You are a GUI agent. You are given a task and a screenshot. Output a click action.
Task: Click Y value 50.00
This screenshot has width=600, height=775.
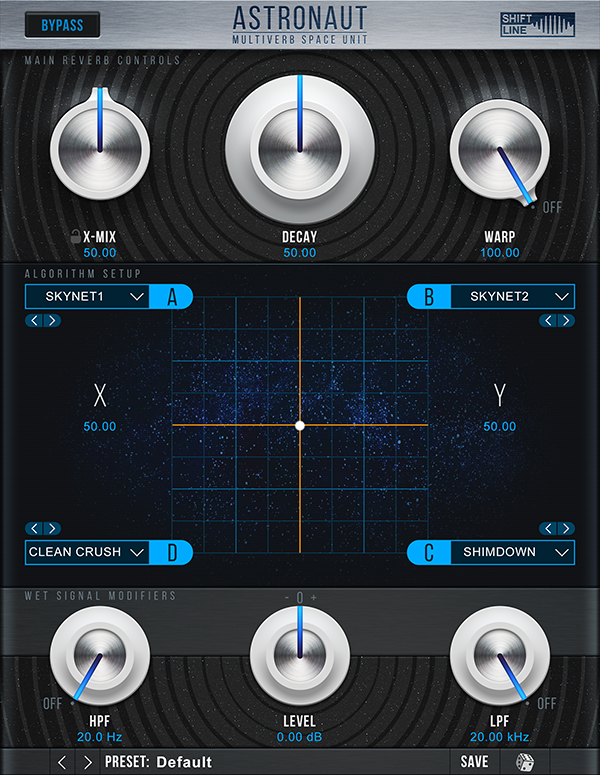(x=500, y=427)
